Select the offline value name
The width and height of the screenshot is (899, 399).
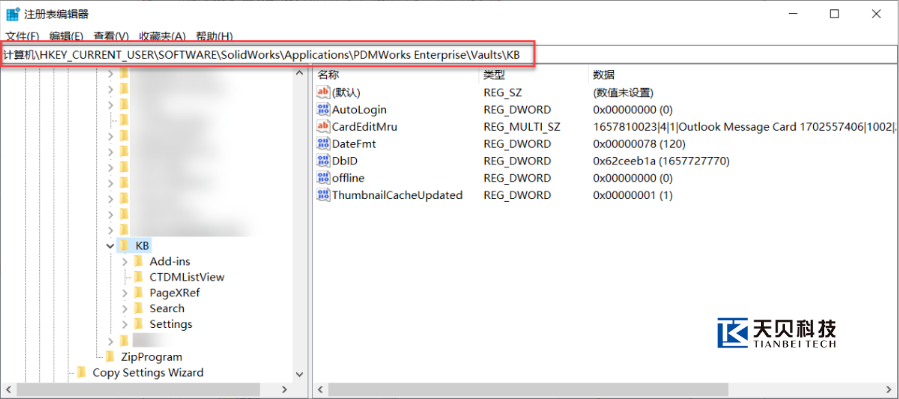point(348,178)
